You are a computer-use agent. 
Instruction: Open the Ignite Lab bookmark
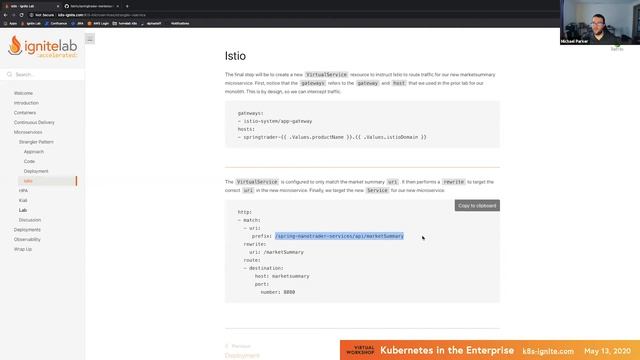(31, 23)
